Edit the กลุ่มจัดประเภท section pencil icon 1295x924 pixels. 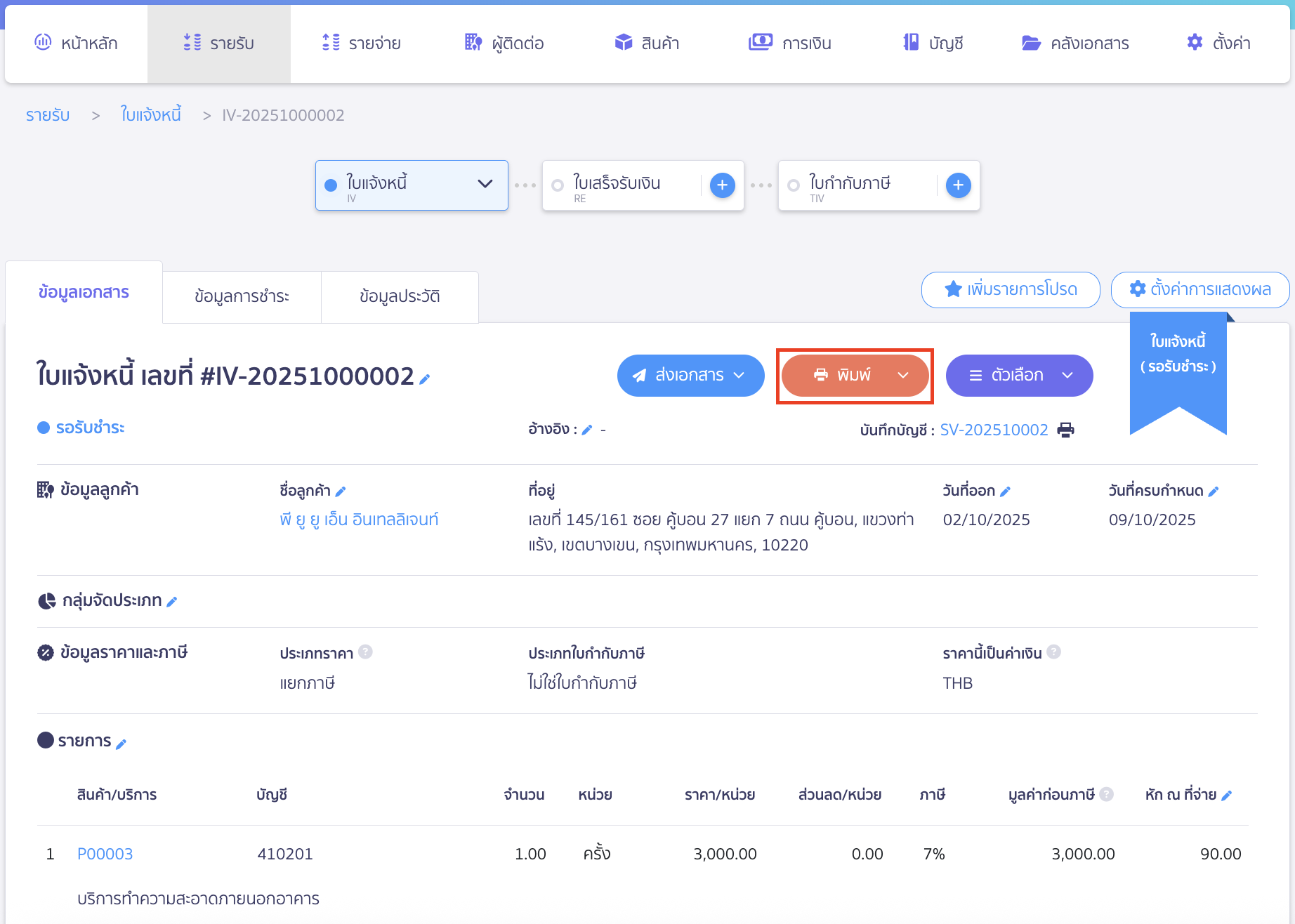coord(172,602)
